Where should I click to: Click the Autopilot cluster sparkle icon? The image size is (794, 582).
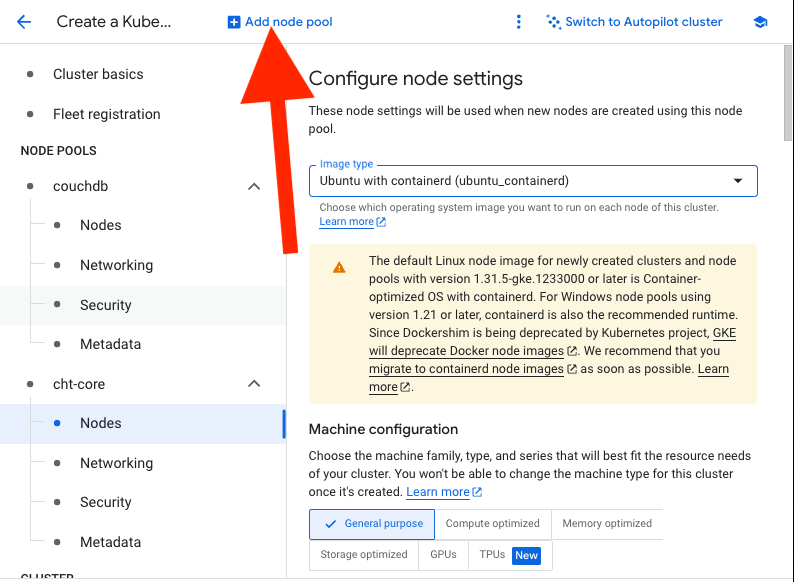coord(553,22)
